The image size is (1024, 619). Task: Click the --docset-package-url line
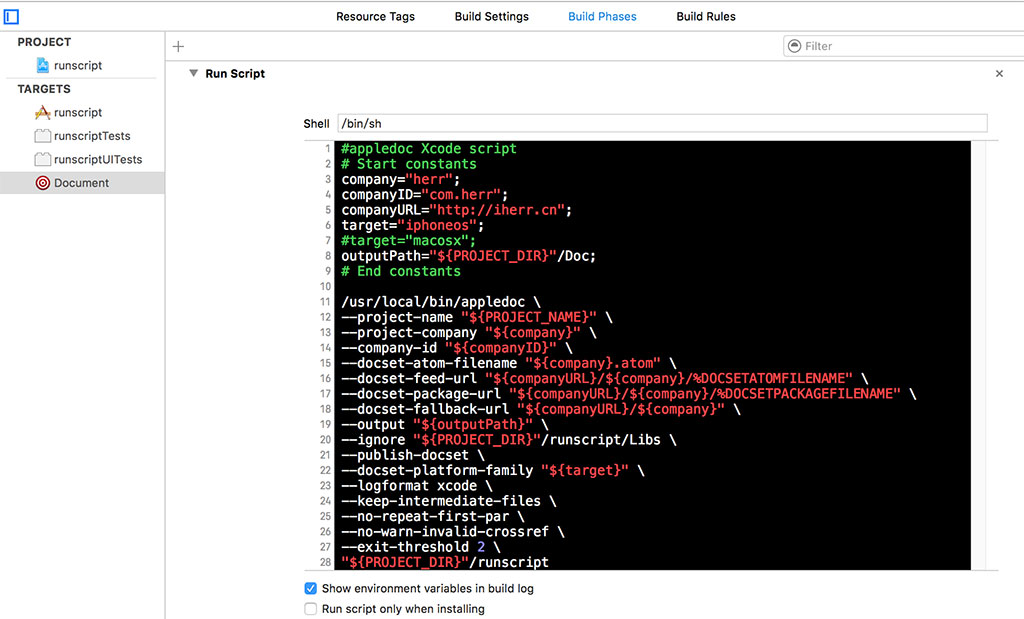(629, 394)
